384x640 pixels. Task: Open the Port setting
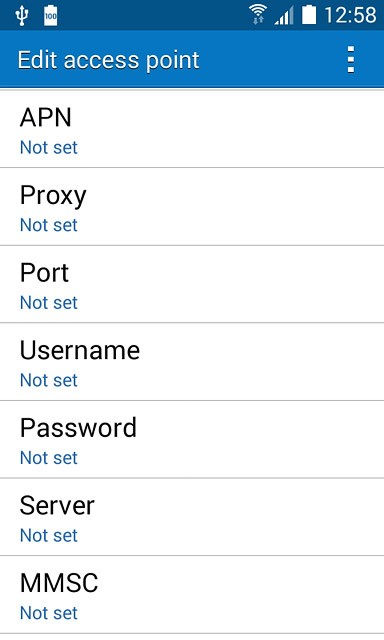tap(192, 284)
